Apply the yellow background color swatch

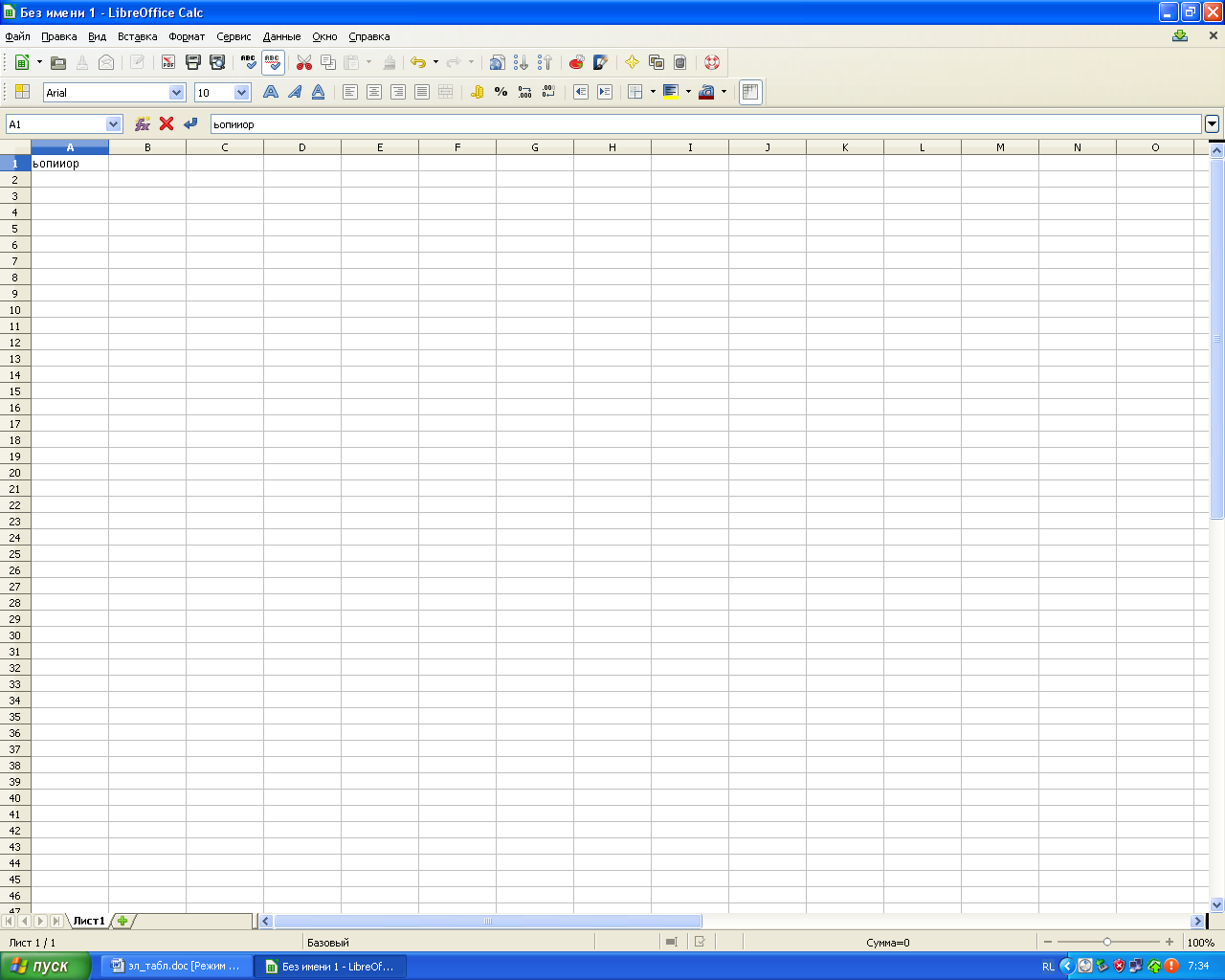(670, 92)
